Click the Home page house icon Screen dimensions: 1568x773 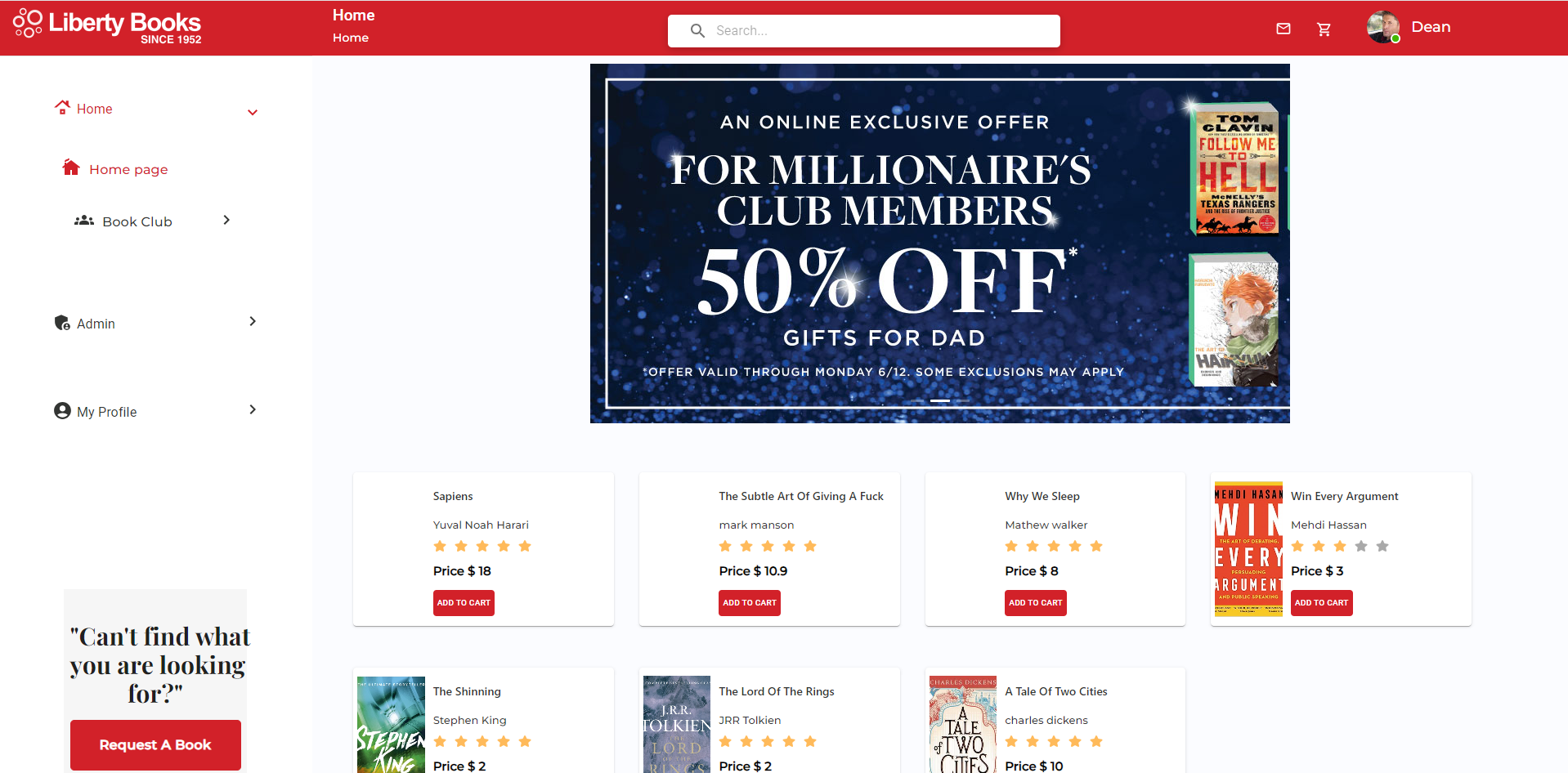[x=71, y=168]
